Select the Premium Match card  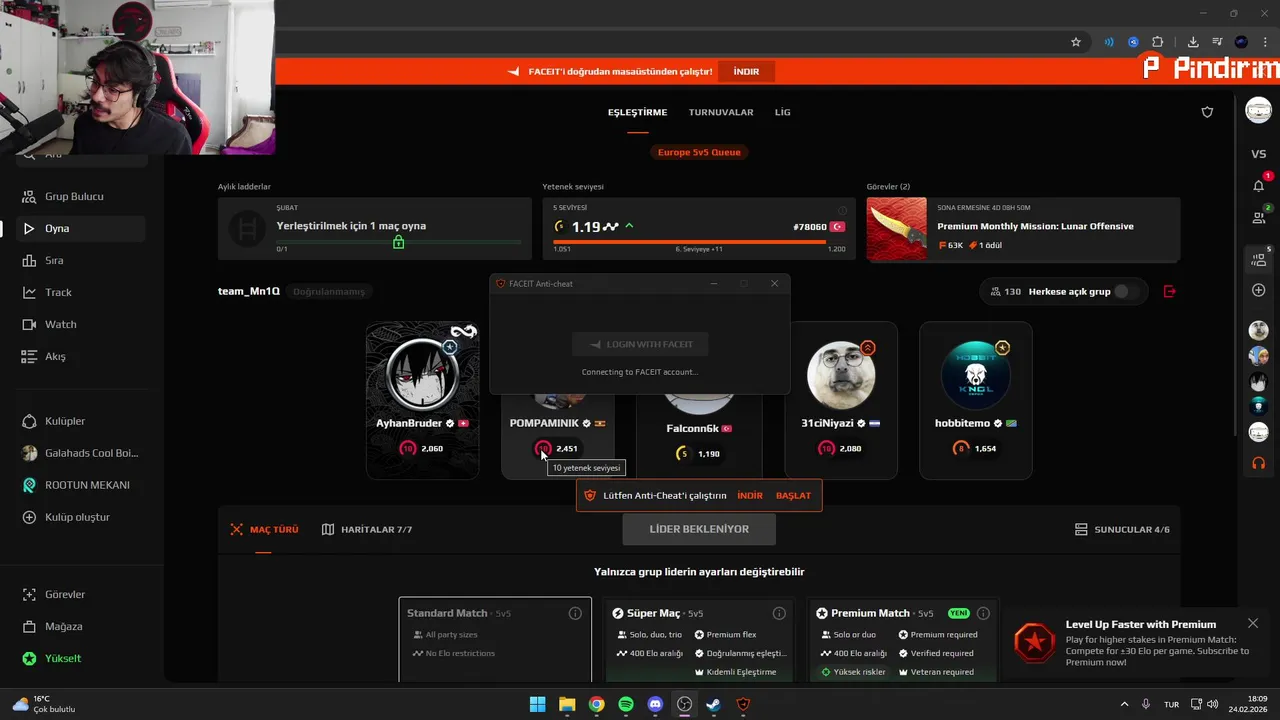[903, 640]
